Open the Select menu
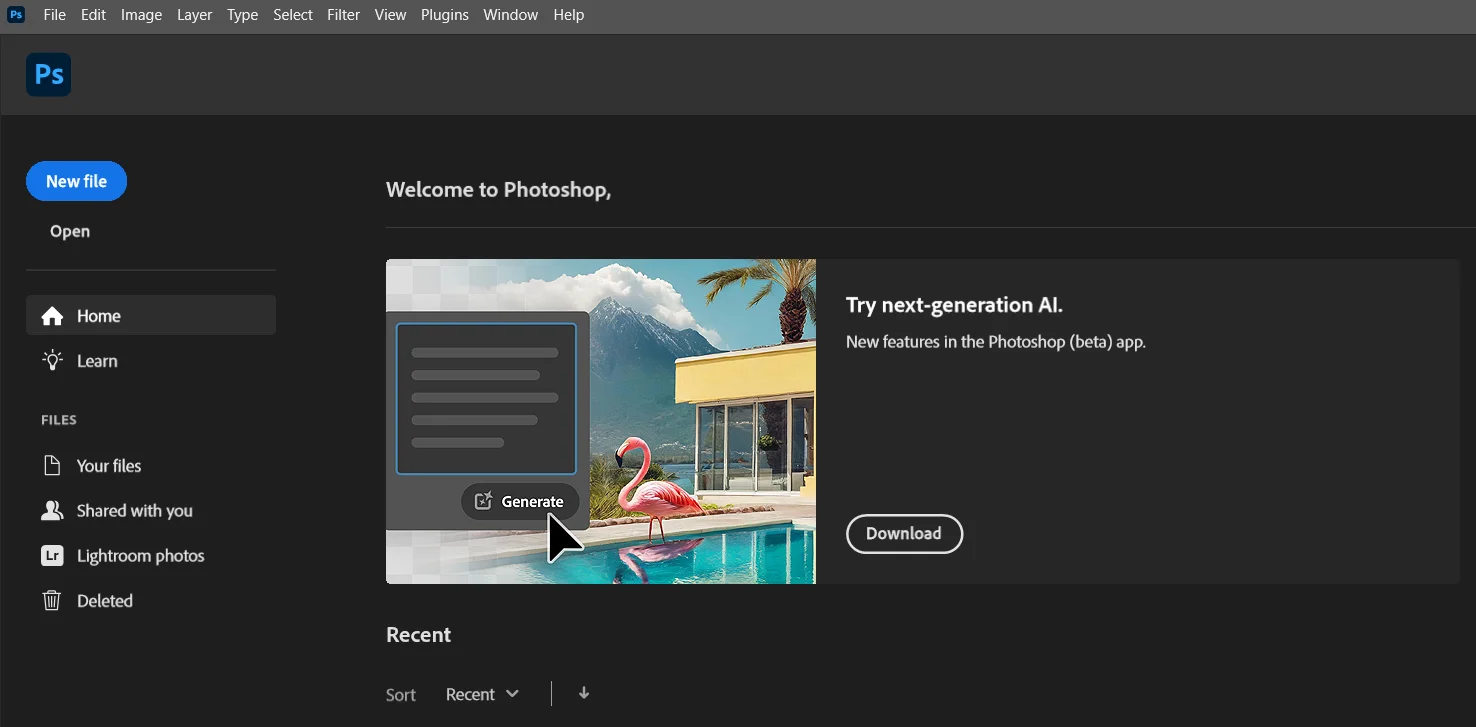Image resolution: width=1476 pixels, height=727 pixels. click(293, 15)
